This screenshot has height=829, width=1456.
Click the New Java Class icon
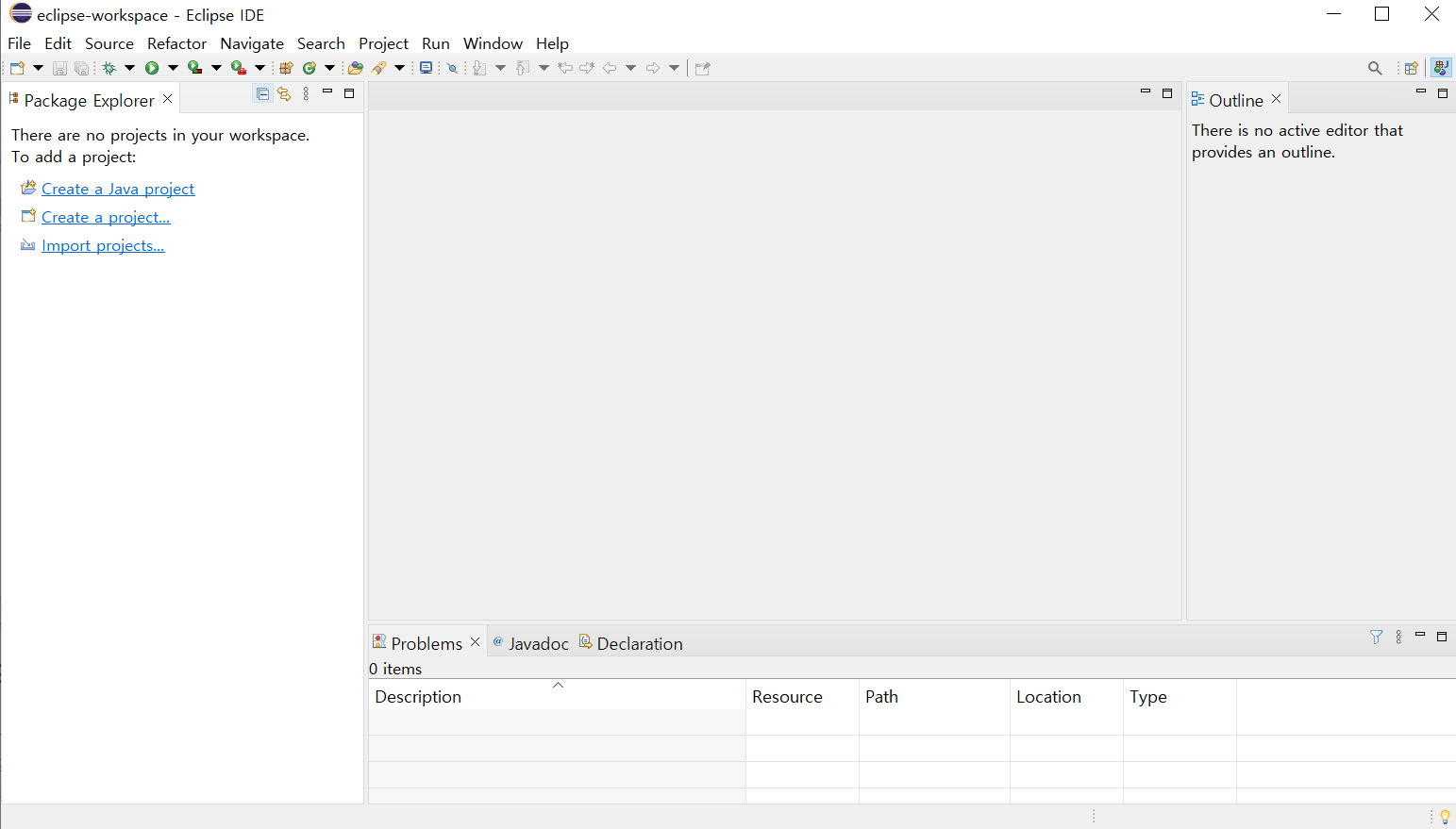[309, 68]
